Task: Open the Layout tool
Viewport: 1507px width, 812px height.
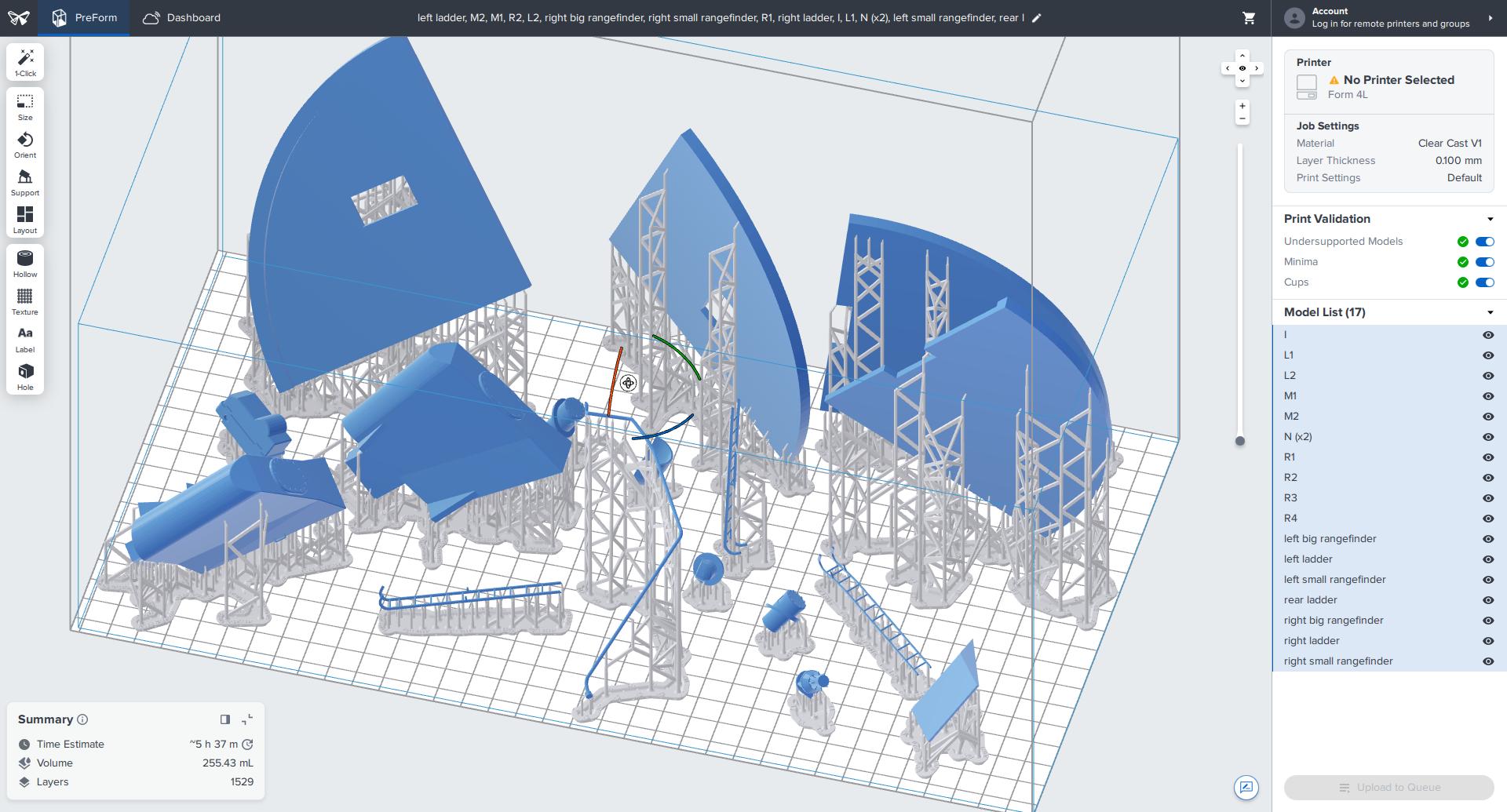Action: click(25, 220)
